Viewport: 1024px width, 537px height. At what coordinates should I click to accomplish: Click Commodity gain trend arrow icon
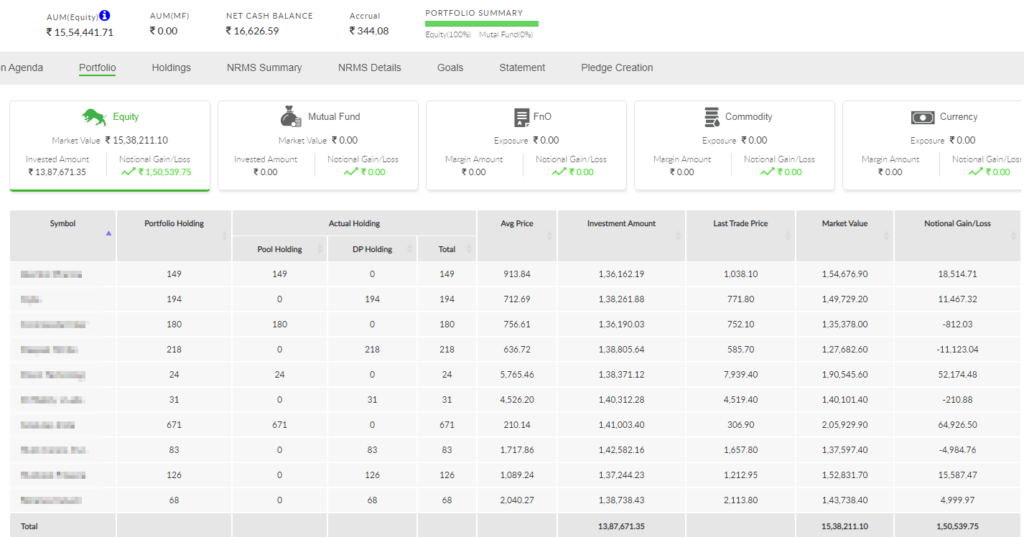tap(767, 172)
